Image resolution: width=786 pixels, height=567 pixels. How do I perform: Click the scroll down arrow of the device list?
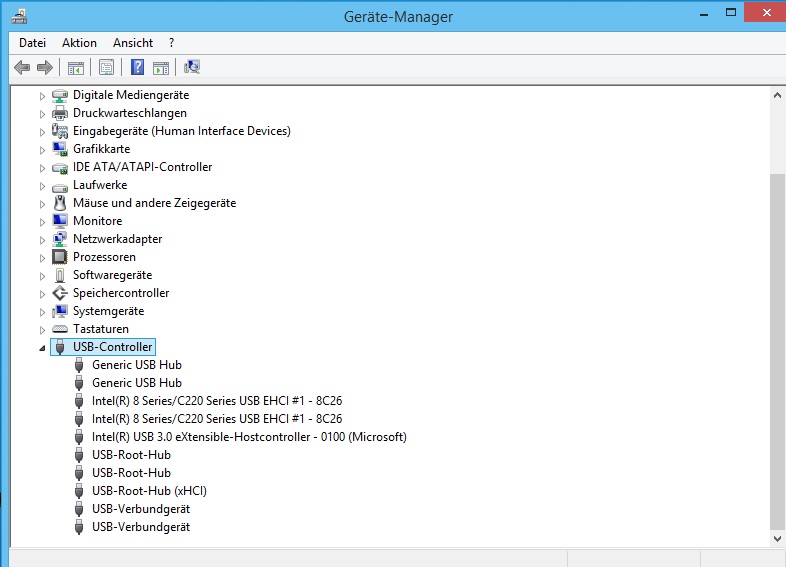click(777, 539)
